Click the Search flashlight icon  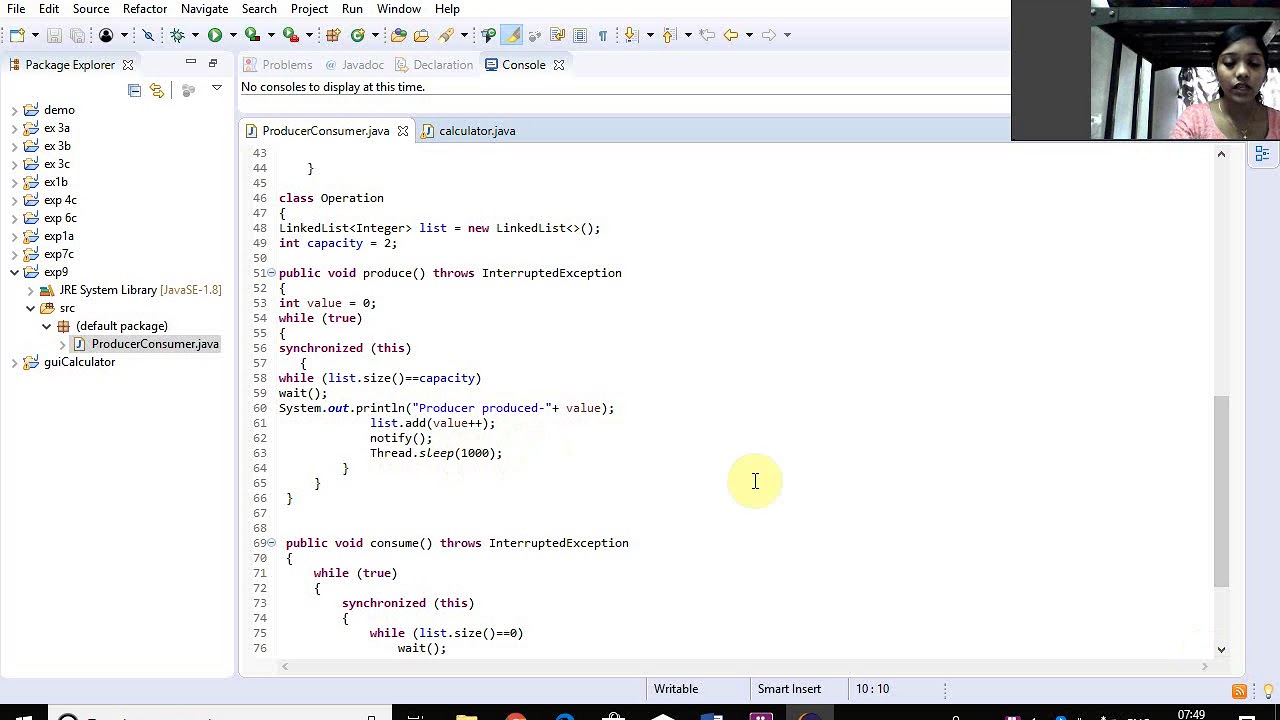(x=446, y=35)
